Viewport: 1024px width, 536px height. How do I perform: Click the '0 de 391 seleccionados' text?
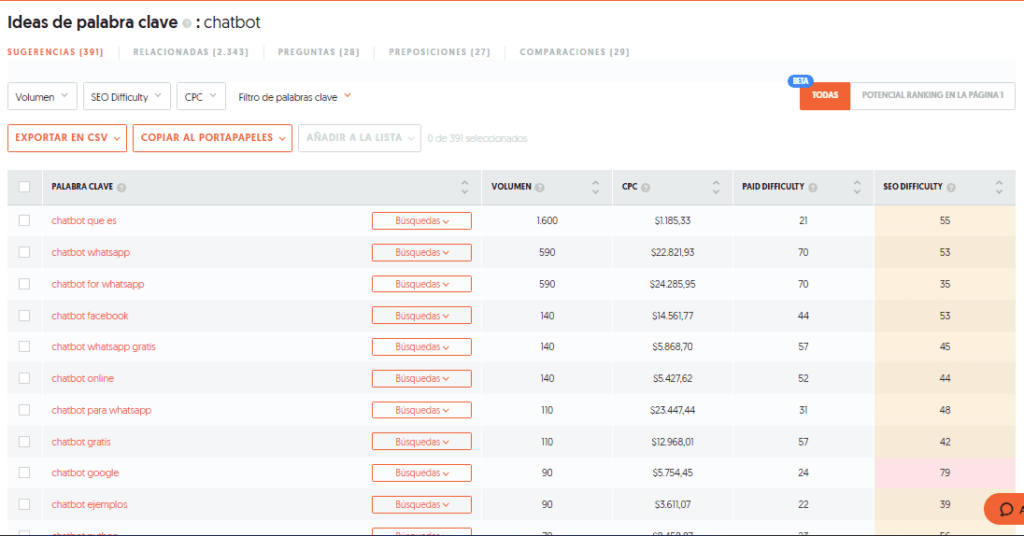(x=477, y=138)
